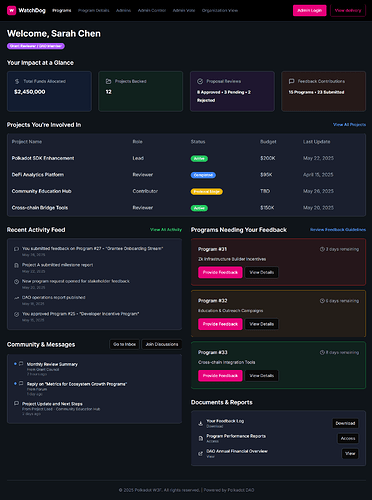Click the folder icon on Projects Backed card
Viewport: 372px width, 500px height.
108,81
